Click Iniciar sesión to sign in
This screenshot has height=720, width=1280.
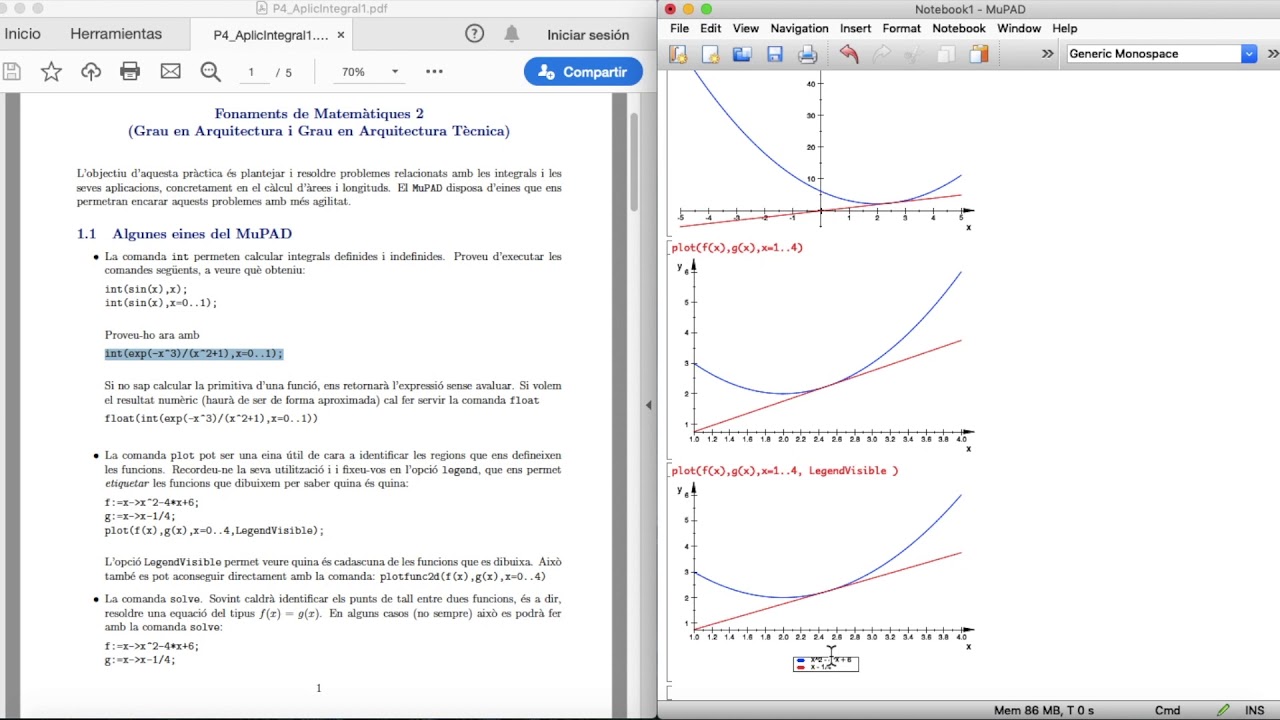(x=588, y=35)
